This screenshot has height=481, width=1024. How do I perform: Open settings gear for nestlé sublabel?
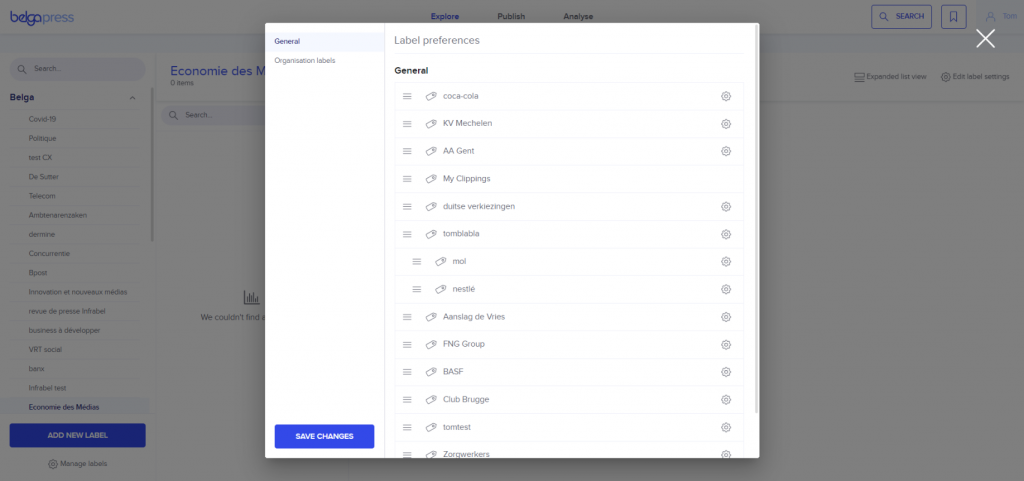click(726, 289)
